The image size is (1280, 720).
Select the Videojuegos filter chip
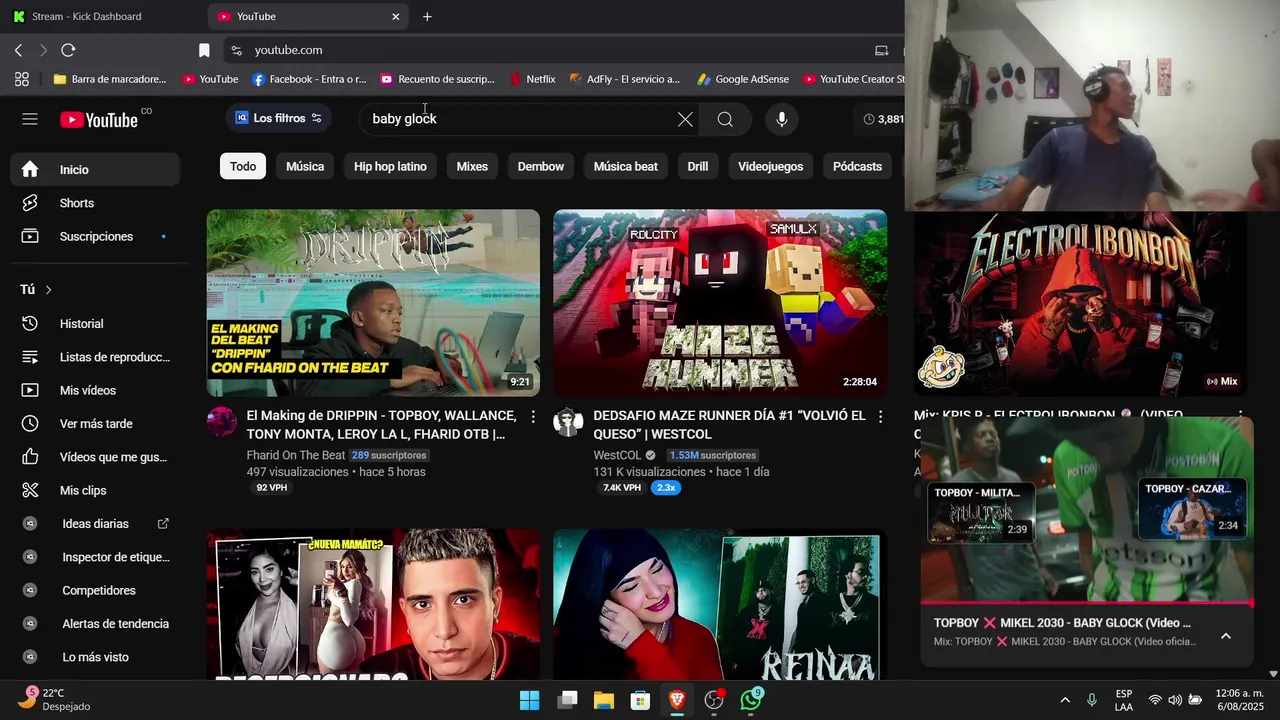(771, 166)
